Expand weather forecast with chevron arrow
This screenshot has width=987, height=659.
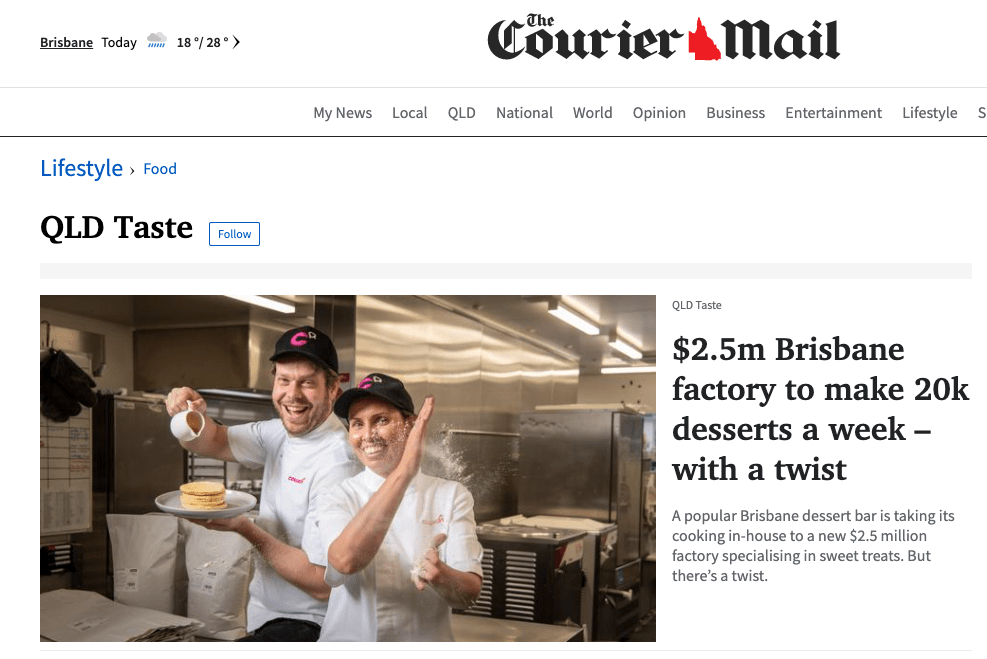point(236,42)
